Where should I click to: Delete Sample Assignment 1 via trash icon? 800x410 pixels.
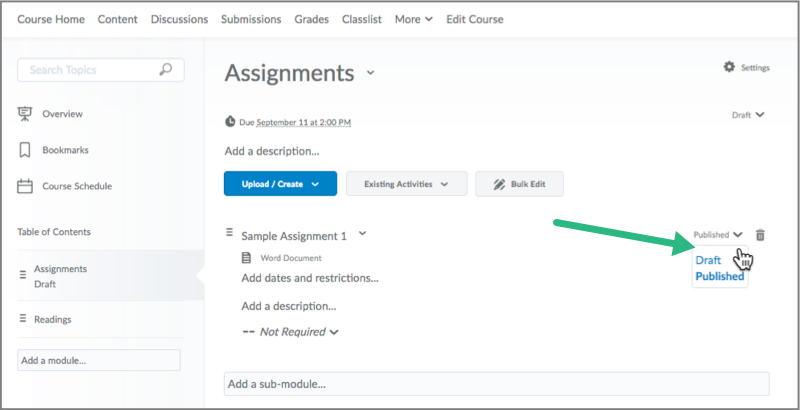click(x=760, y=235)
